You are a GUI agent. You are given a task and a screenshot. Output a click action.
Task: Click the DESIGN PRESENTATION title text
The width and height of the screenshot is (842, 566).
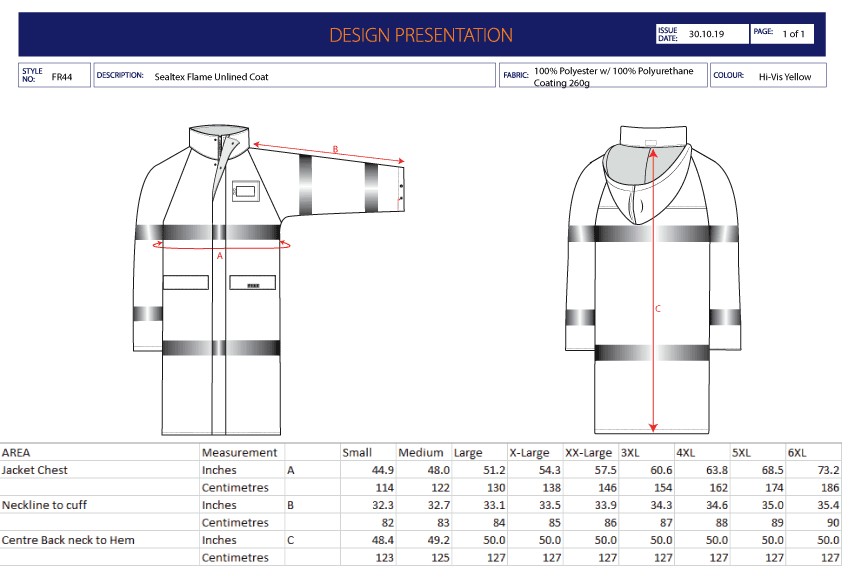pyautogui.click(x=420, y=35)
